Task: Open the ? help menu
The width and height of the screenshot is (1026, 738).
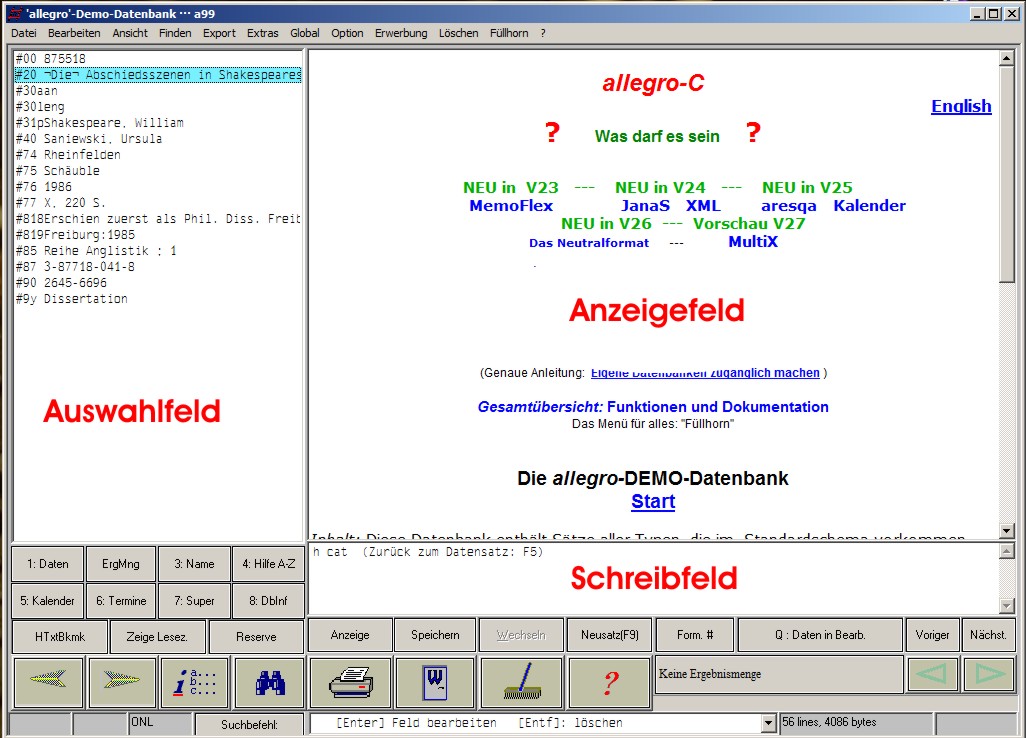Action: [x=543, y=33]
